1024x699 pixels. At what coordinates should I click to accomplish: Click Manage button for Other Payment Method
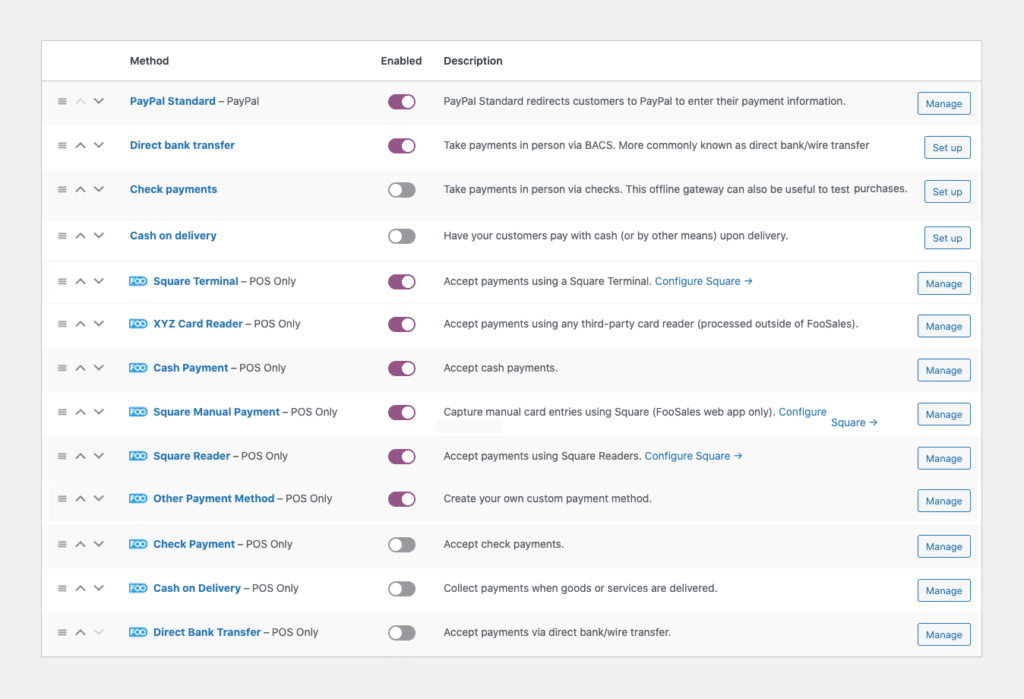944,501
